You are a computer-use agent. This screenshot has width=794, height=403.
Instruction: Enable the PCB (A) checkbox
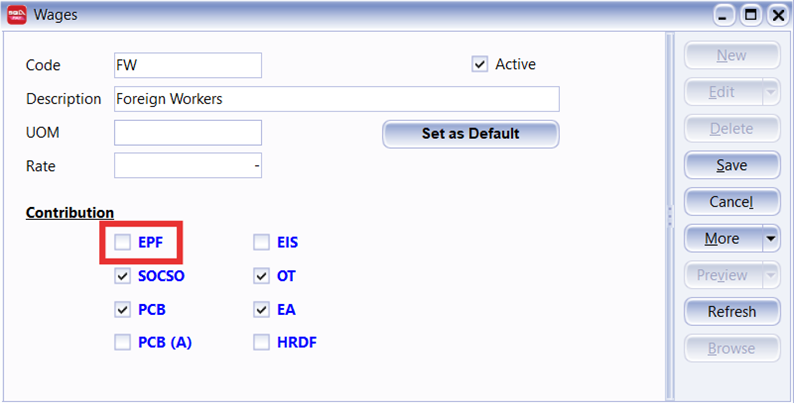click(122, 342)
